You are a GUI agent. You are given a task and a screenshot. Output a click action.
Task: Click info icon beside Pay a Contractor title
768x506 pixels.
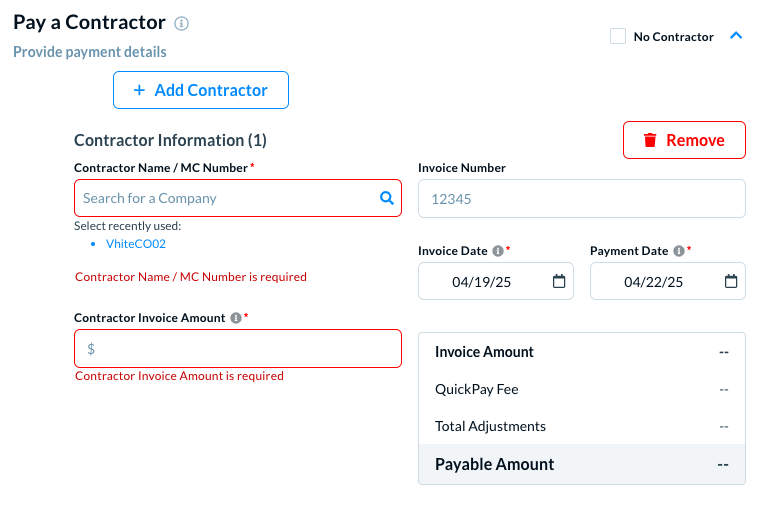pyautogui.click(x=181, y=23)
